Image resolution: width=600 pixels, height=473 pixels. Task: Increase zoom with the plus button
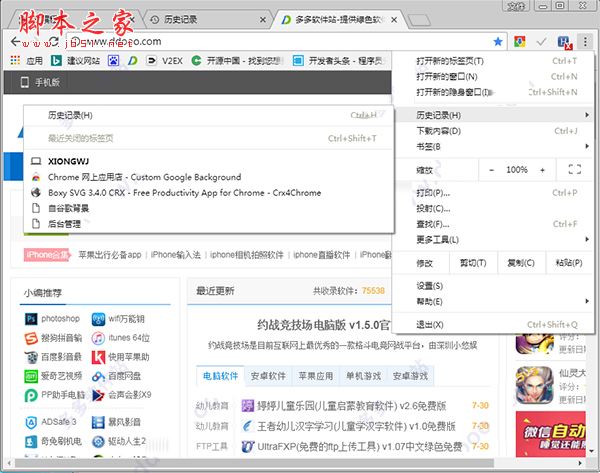(x=542, y=170)
